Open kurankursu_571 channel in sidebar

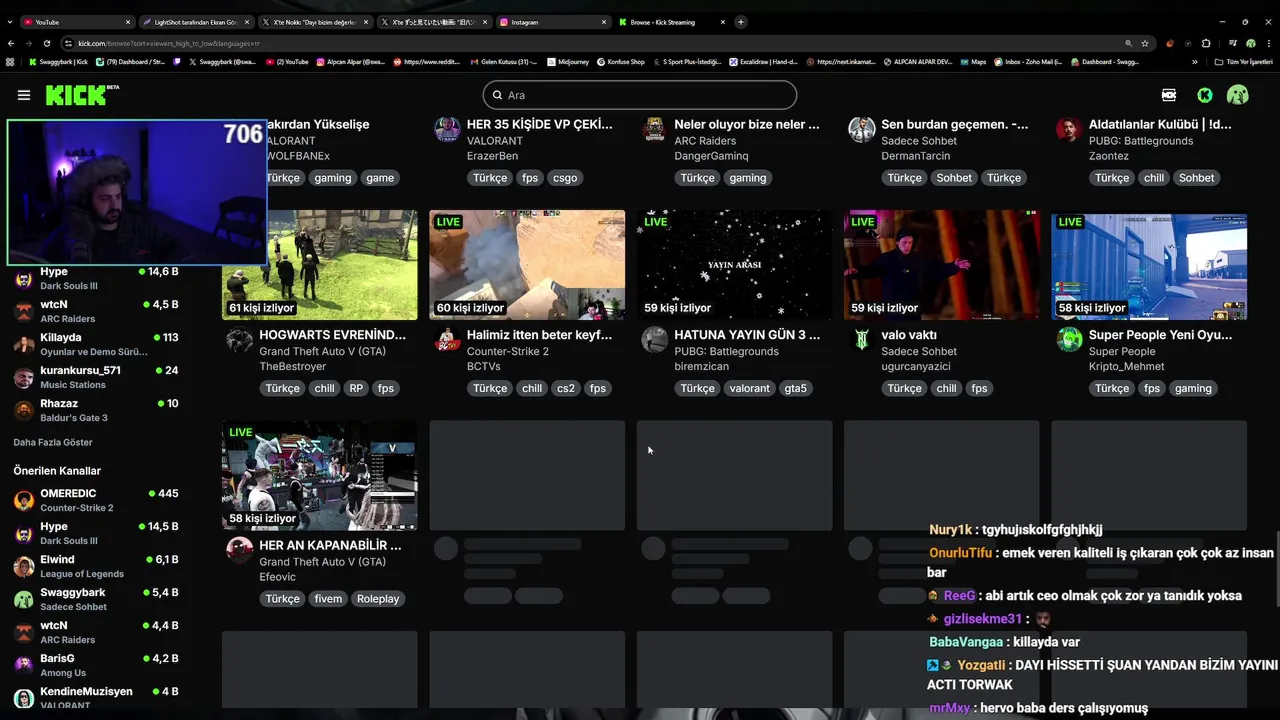pyautogui.click(x=96, y=377)
